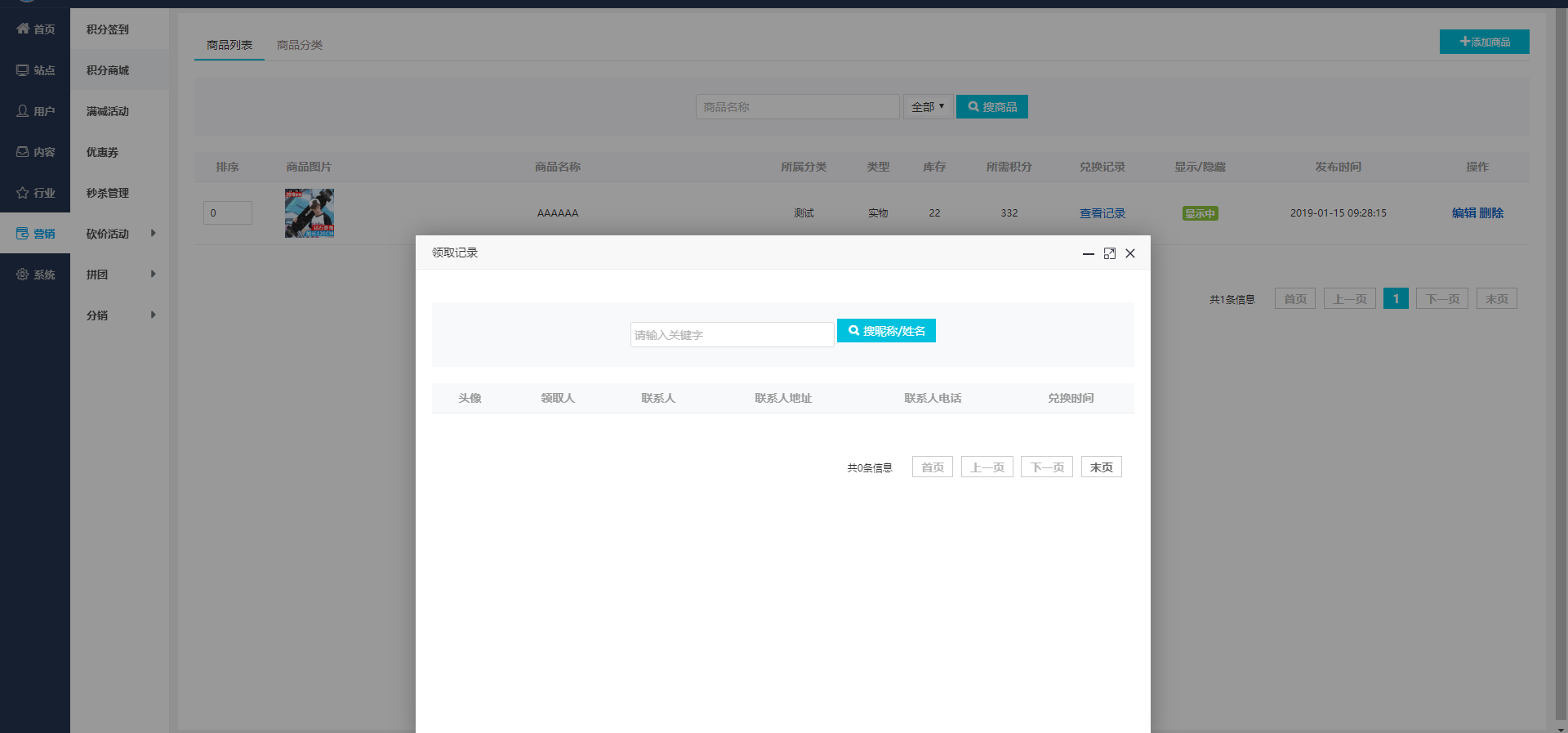Viewport: 1568px width, 733px height.
Task: Select the 营销 marketing icon
Action: (x=23, y=234)
